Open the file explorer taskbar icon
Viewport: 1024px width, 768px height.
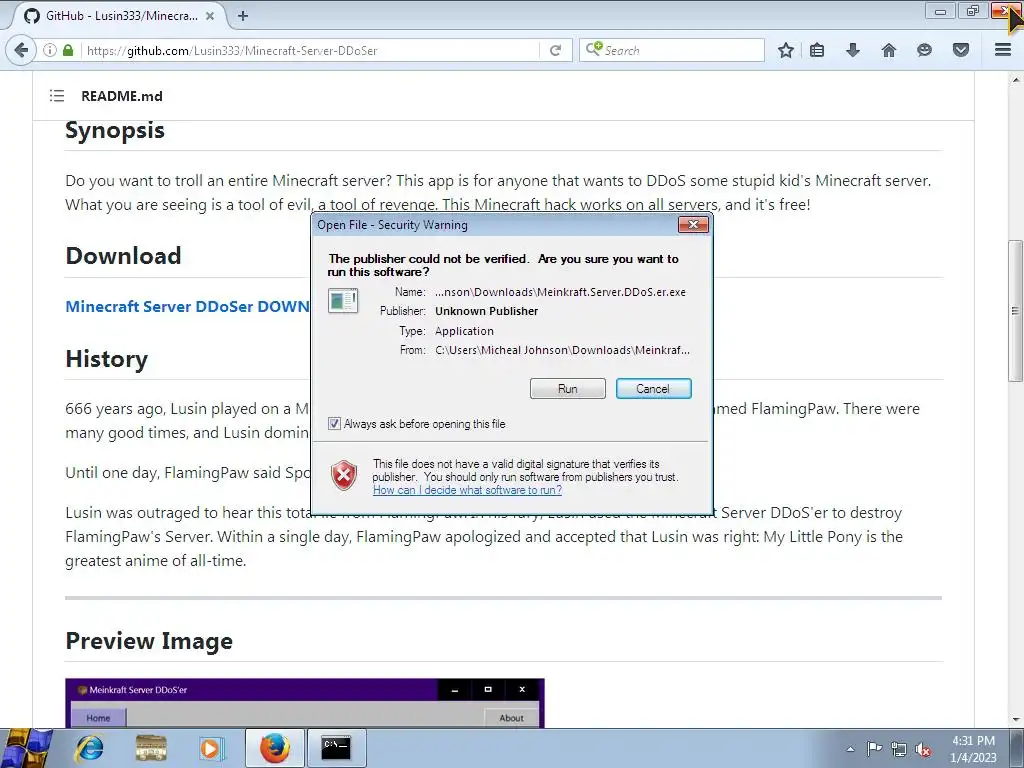coord(151,748)
